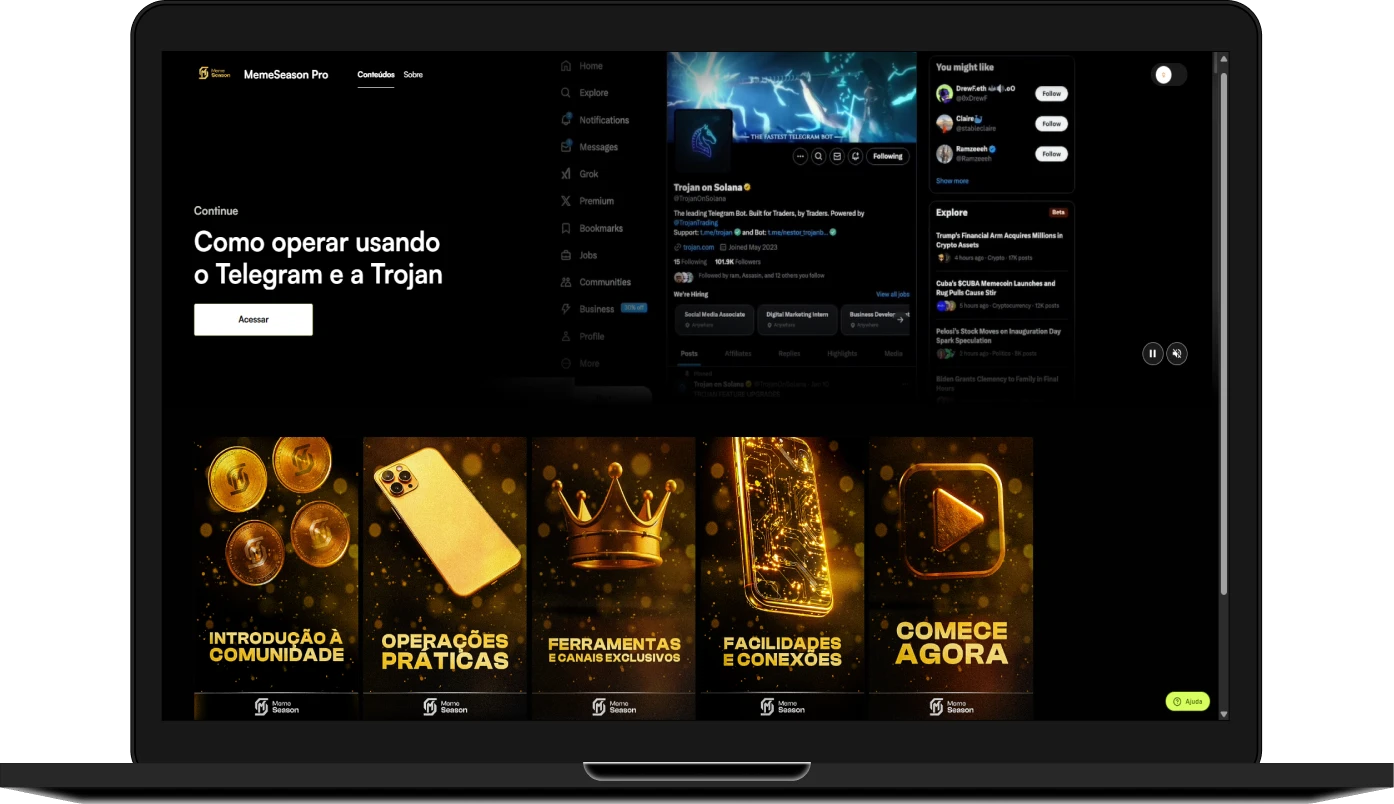Click the 'MemeSeason Pro' title text
1394x804 pixels.
click(286, 75)
